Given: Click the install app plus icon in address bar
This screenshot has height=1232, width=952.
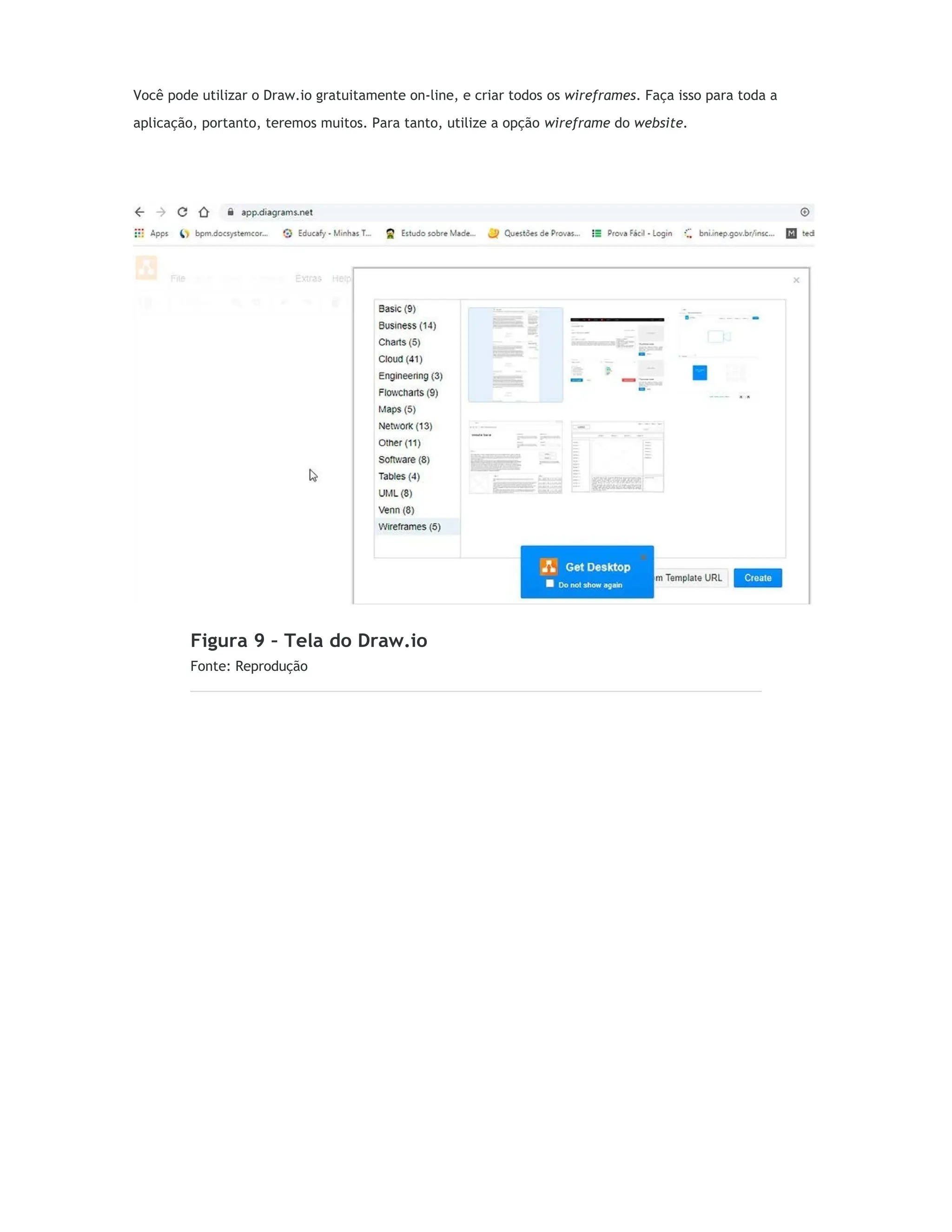Looking at the screenshot, I should (x=805, y=212).
